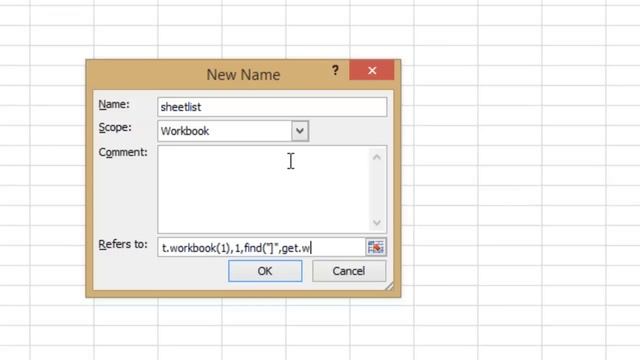Click the Workbook scope combo box
The image size is (640, 360).
pos(233,131)
